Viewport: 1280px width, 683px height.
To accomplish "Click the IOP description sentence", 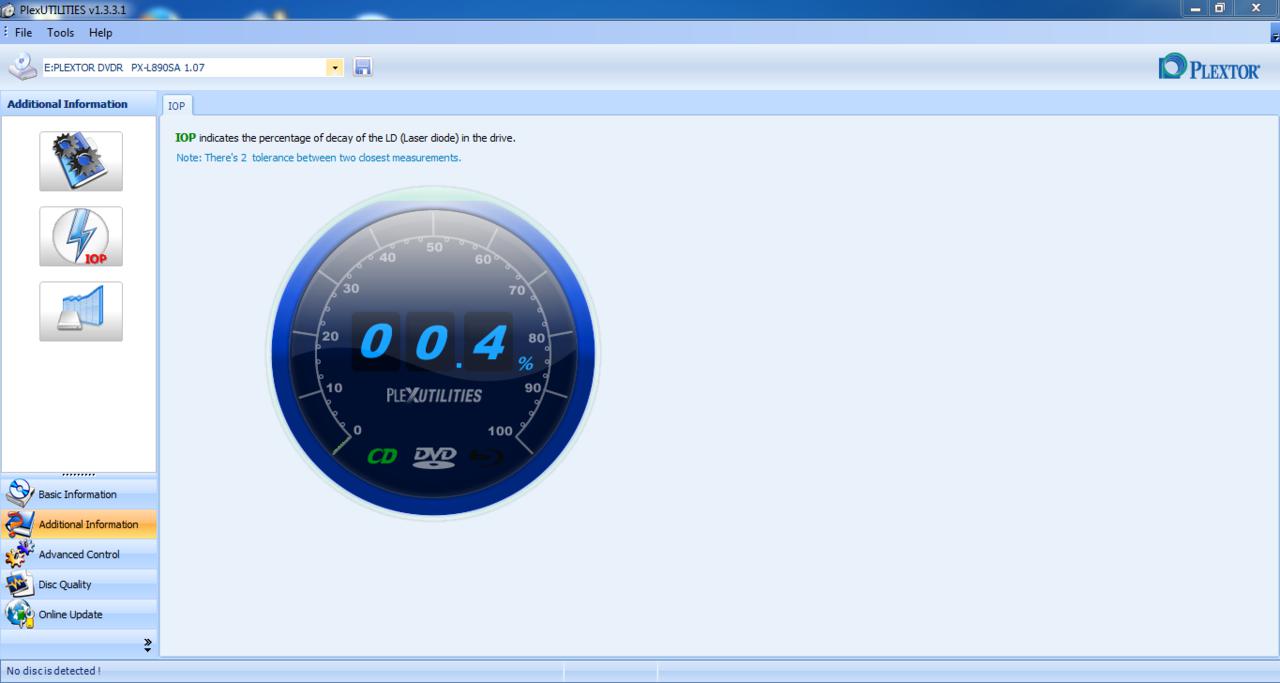I will pos(346,138).
